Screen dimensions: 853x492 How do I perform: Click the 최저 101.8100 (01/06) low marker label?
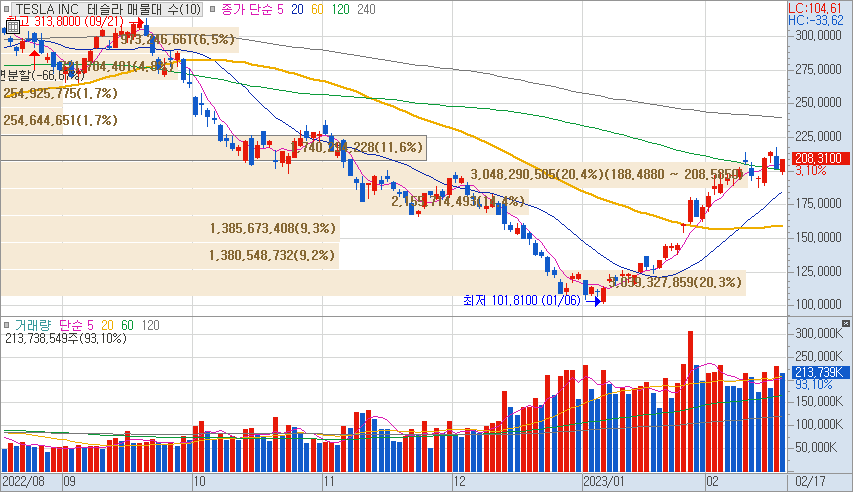coord(522,300)
